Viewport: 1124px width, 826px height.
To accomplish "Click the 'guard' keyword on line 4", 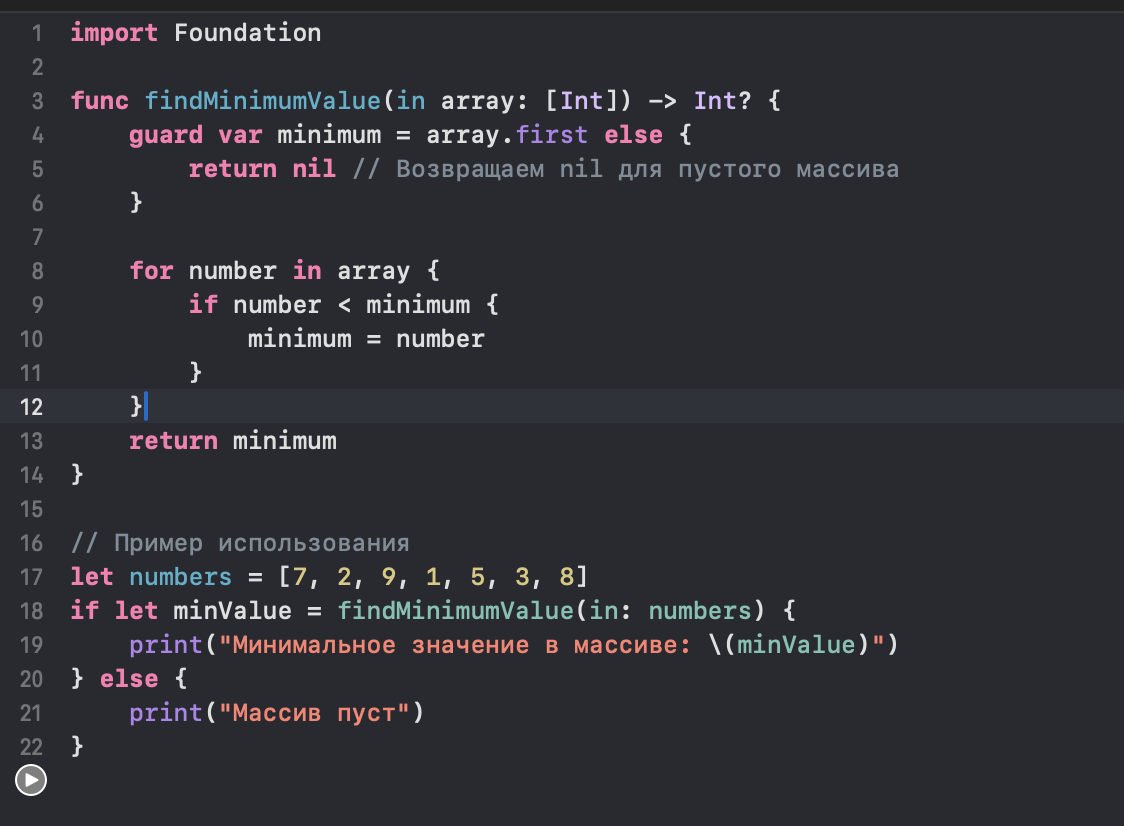I will pos(166,135).
